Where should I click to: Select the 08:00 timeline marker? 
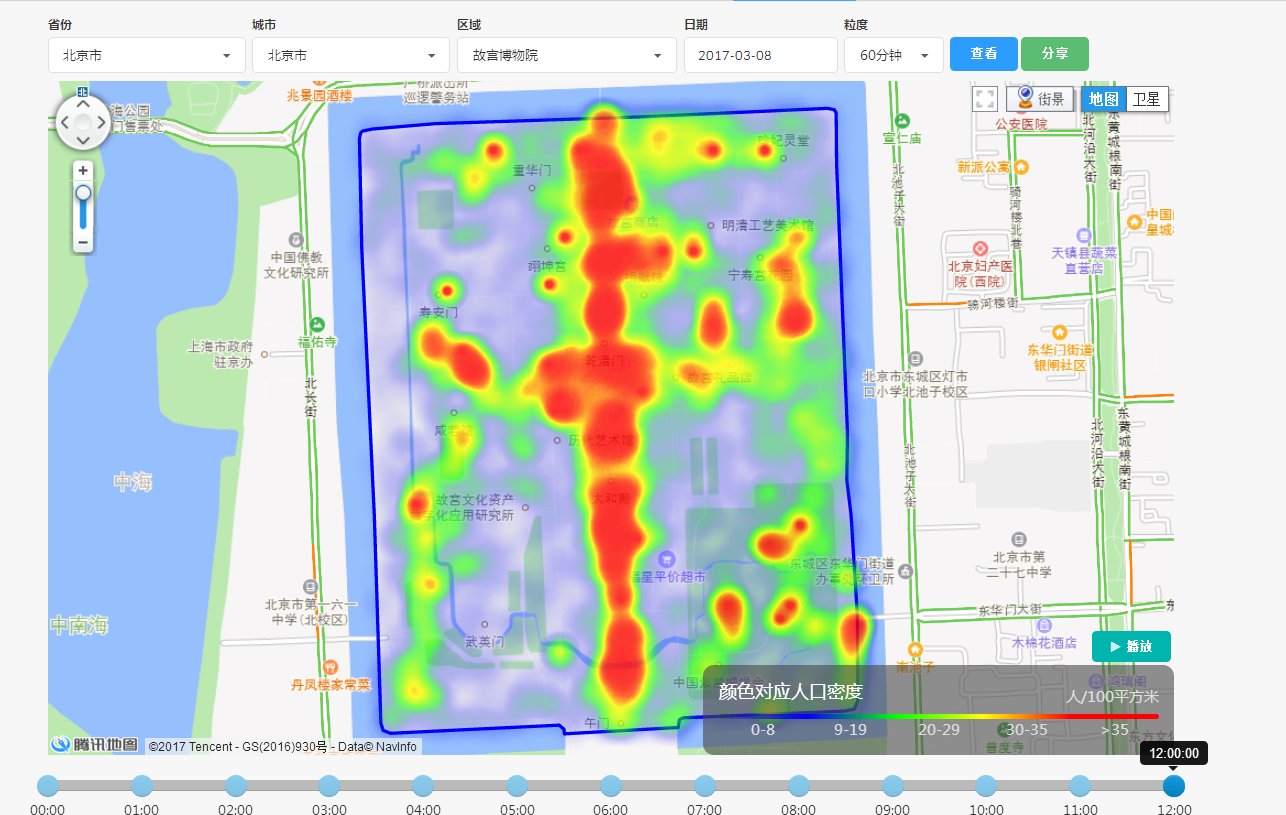798,786
